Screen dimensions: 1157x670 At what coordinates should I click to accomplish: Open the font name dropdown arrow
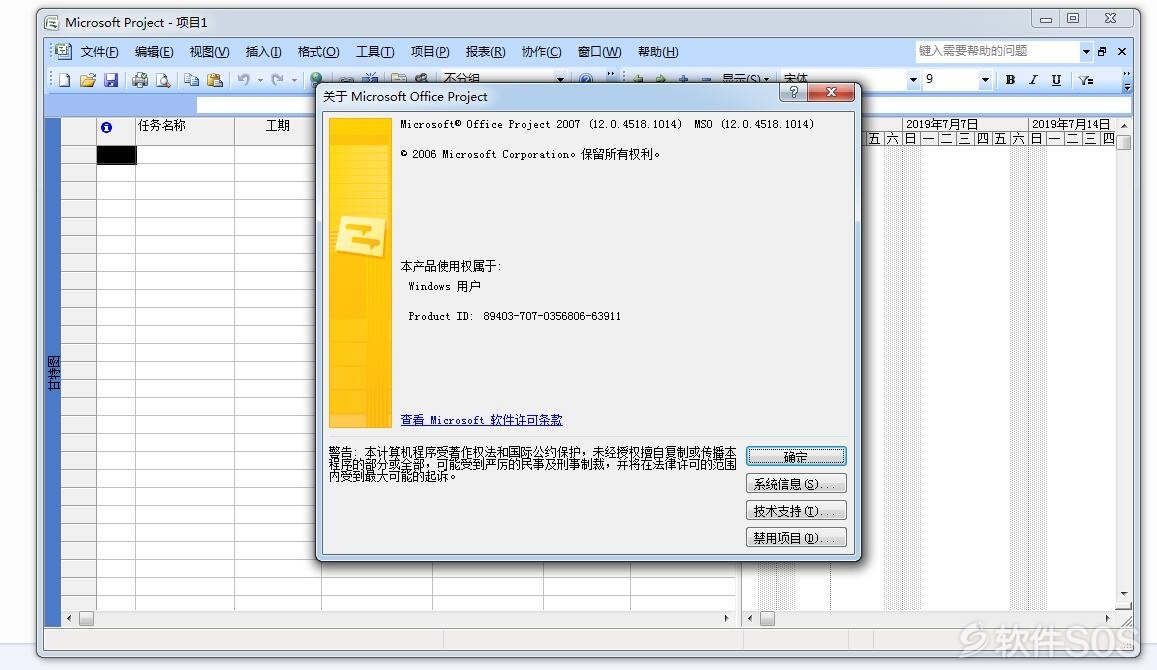pos(913,79)
